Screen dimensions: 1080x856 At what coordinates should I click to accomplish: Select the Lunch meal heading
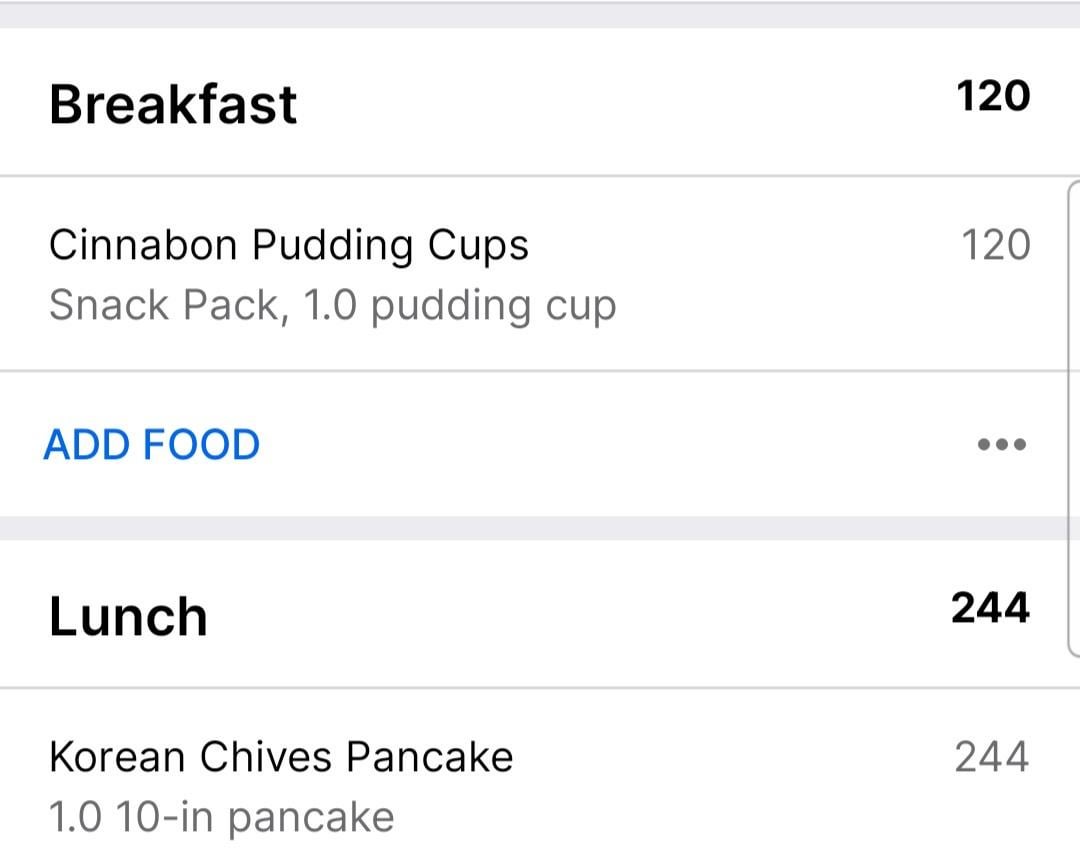click(128, 616)
